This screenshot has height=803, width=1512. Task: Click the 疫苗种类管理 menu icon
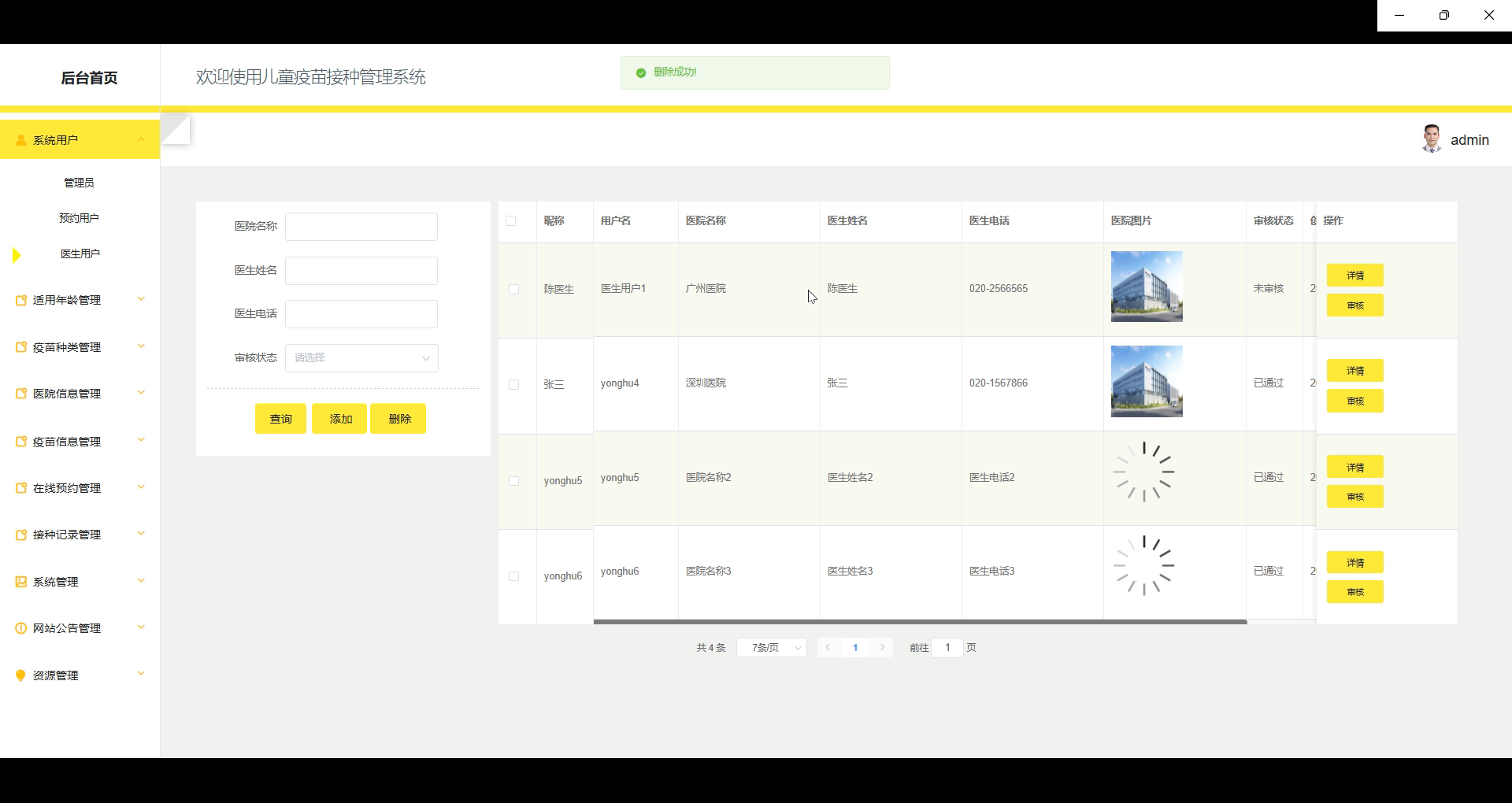click(21, 347)
